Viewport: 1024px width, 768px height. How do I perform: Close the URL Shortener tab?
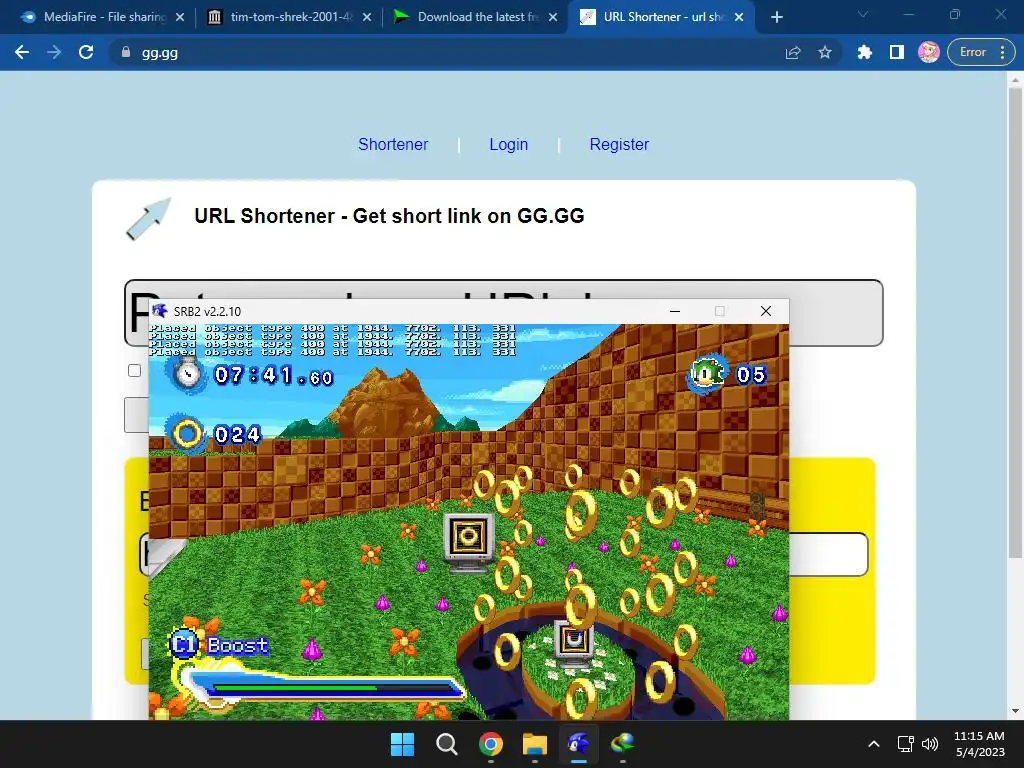click(739, 17)
